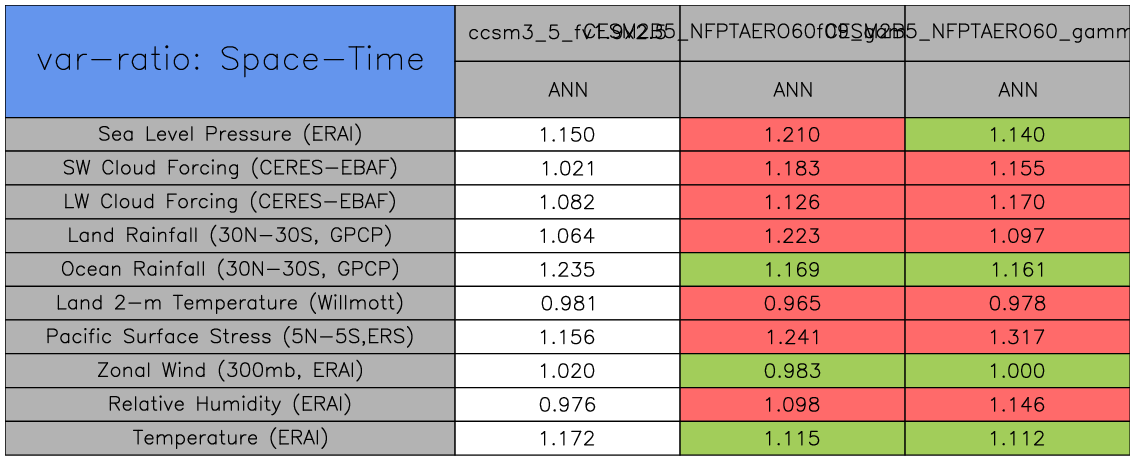
Task: Click the red cell showing 1.210
Action: pyautogui.click(x=792, y=134)
